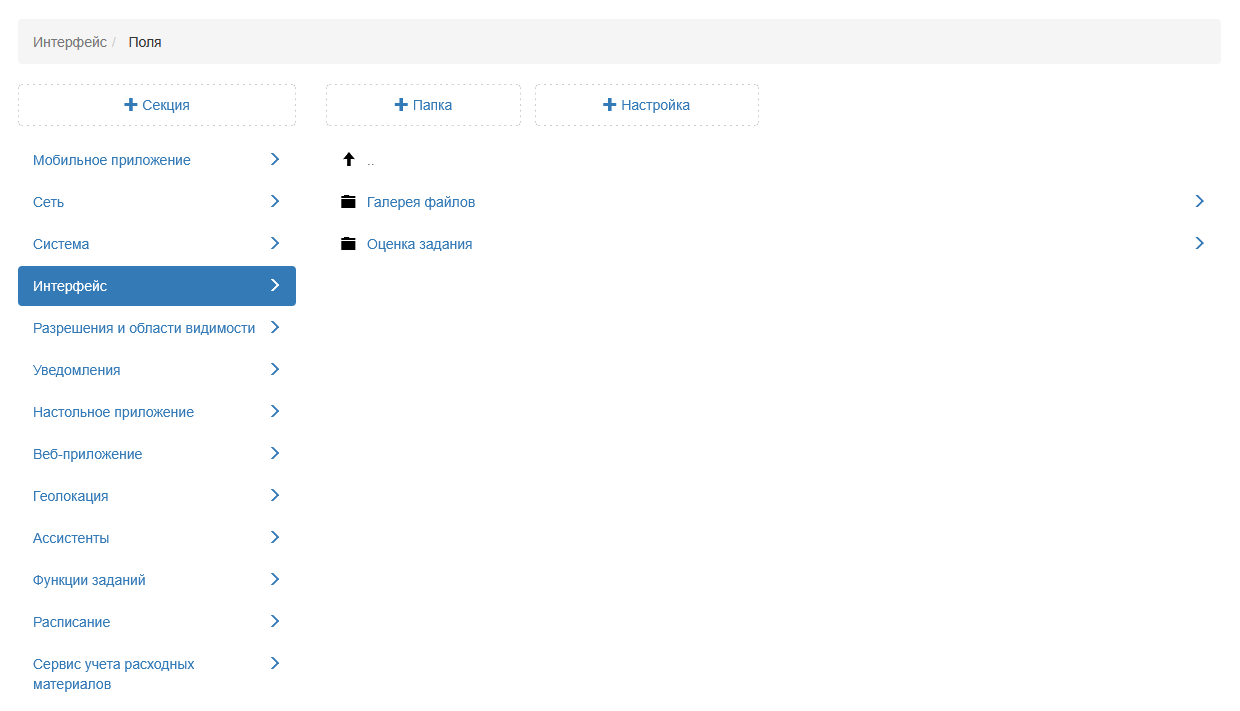Expand chevron for Оценка задания folder
The height and width of the screenshot is (711, 1240).
[x=1199, y=244]
